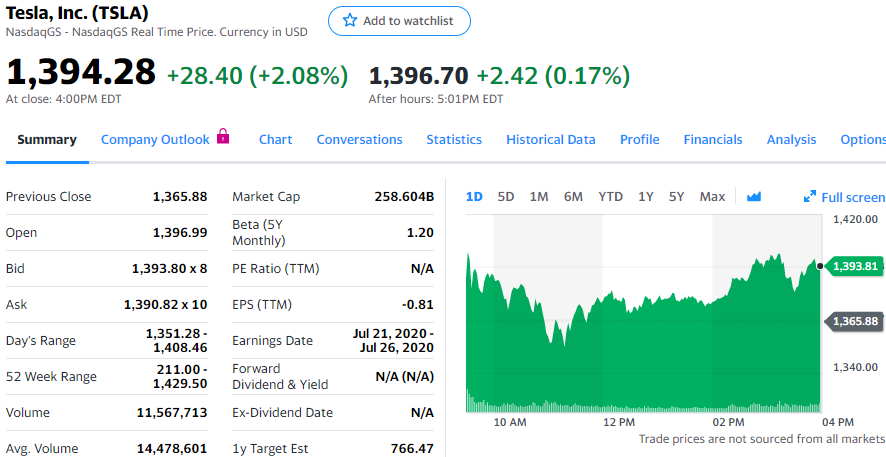Click the Company Outlook link
This screenshot has height=457, width=886.
point(155,140)
